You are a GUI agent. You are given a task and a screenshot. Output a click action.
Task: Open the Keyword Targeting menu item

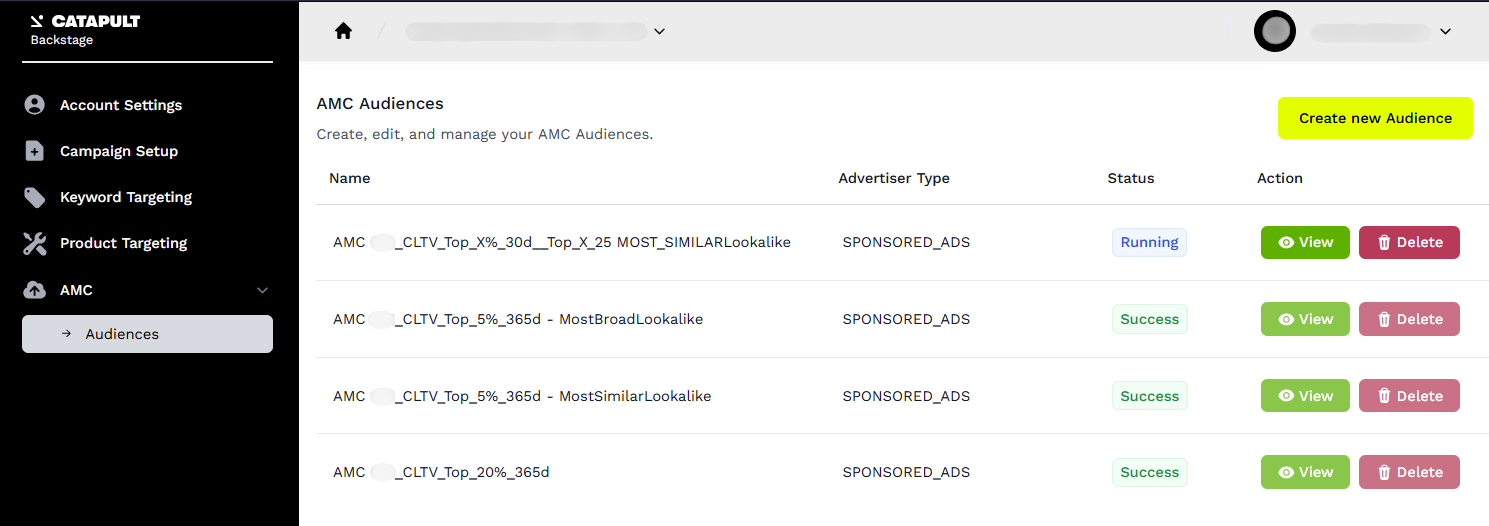tap(126, 197)
